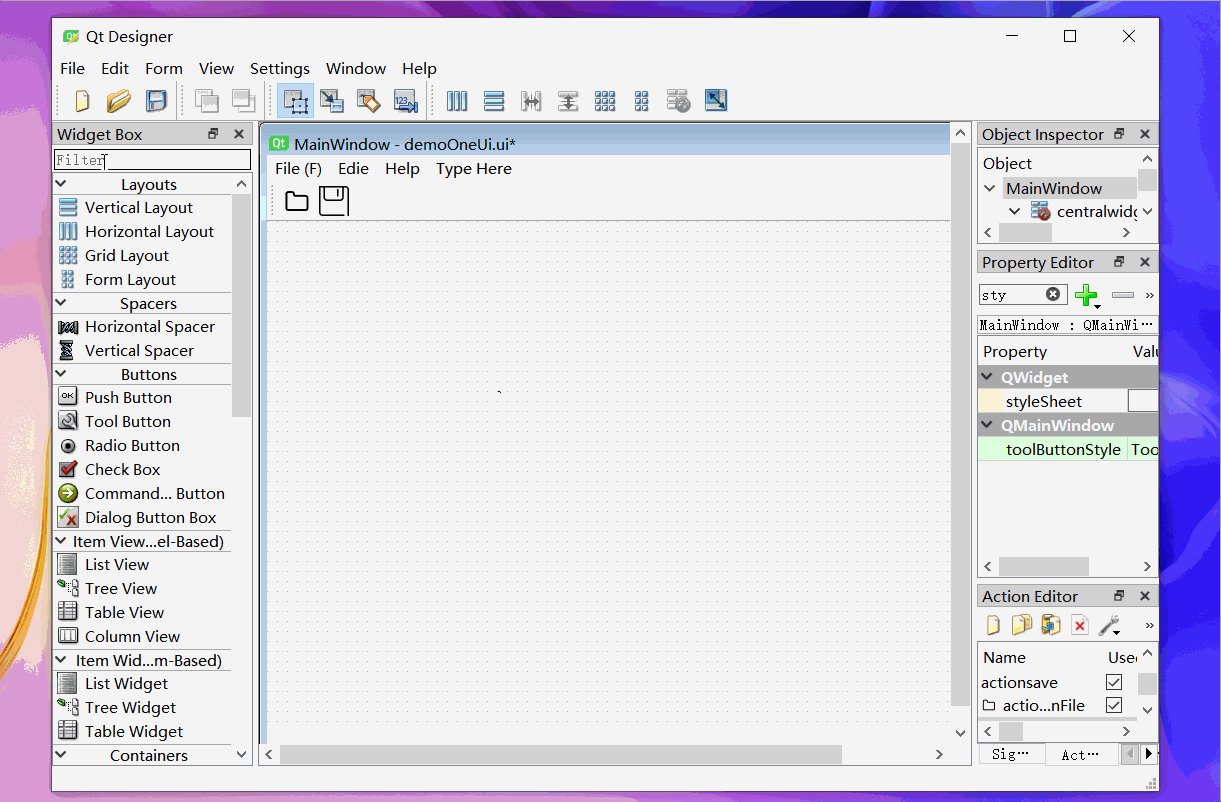Delete the selected action with the red X icon
1221x802 pixels.
1079,625
